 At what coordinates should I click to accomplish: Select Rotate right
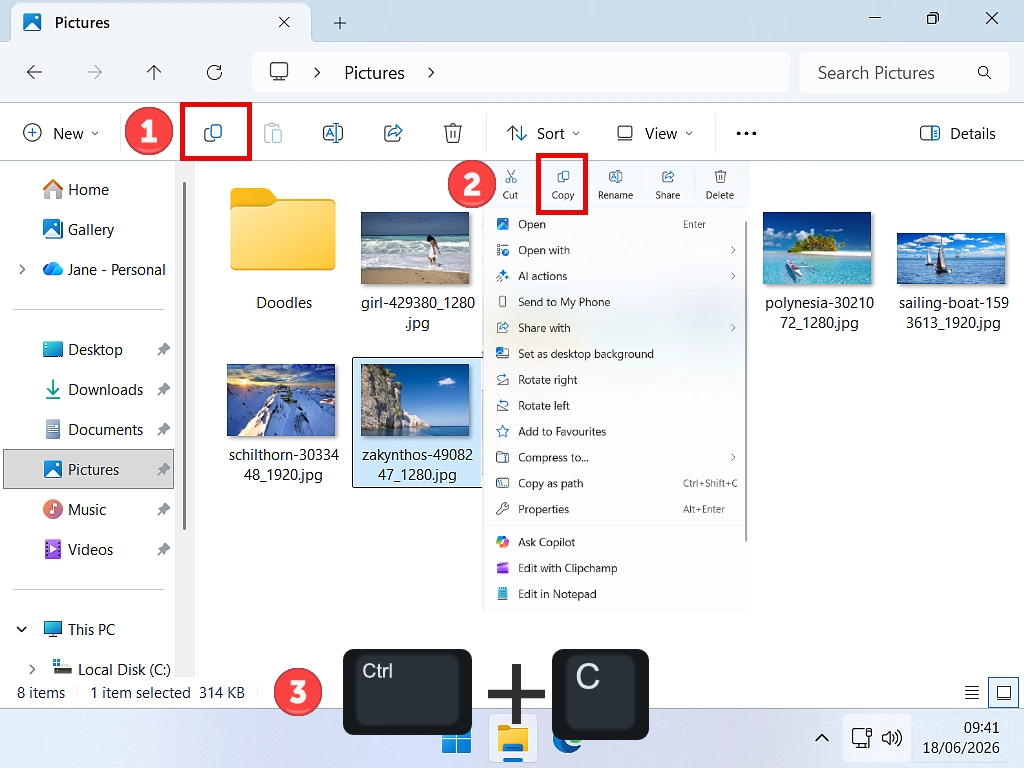click(x=616, y=379)
